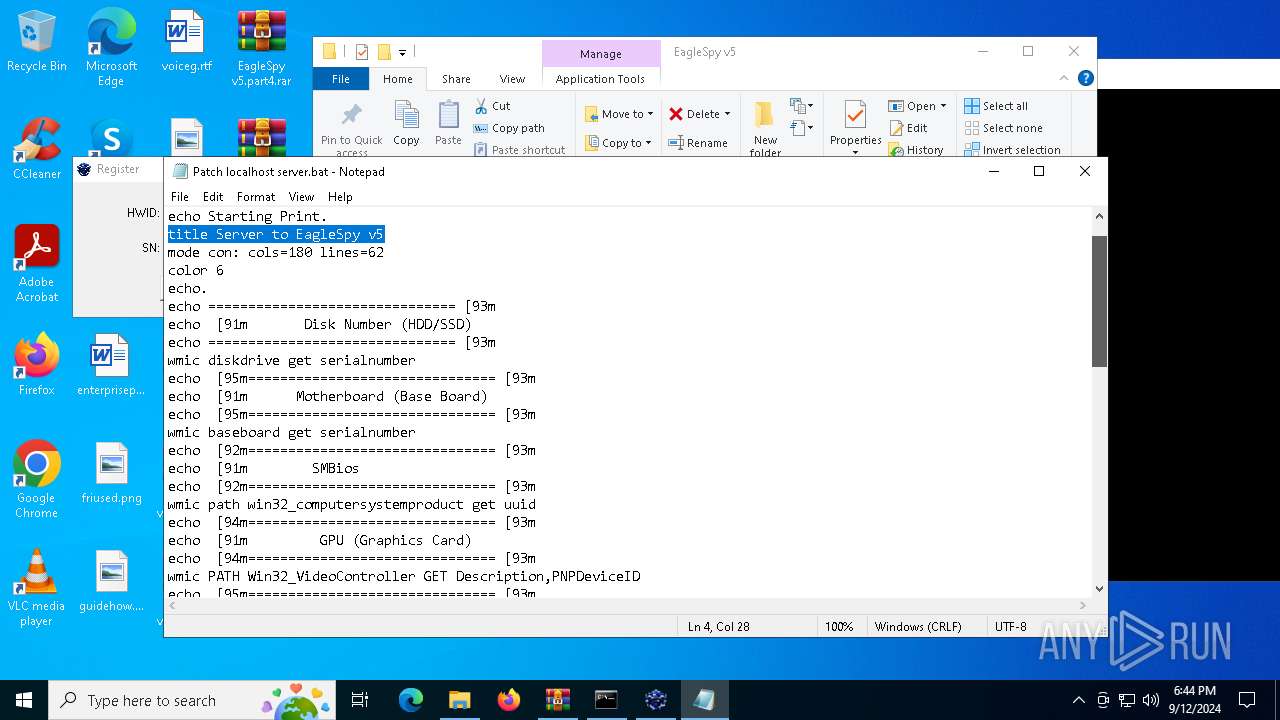Select the enterprisep Word document on desktop
The height and width of the screenshot is (720, 1280).
tap(111, 365)
